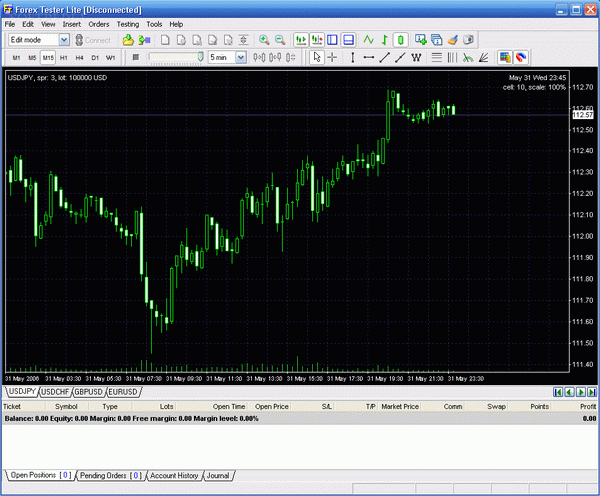Open the View menu
600x496 pixels.
pos(48,24)
